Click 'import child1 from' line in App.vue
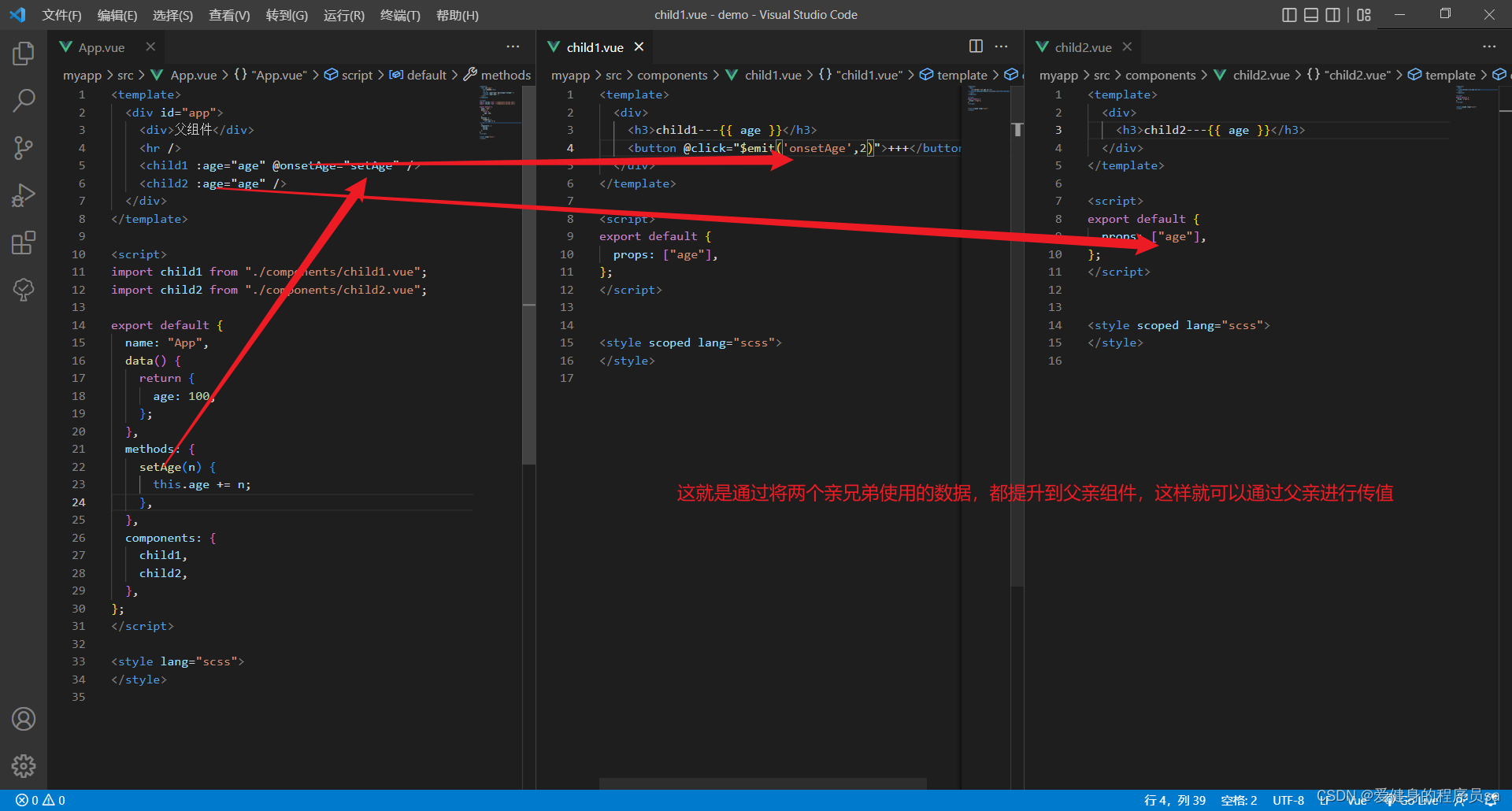1512x811 pixels. point(269,272)
